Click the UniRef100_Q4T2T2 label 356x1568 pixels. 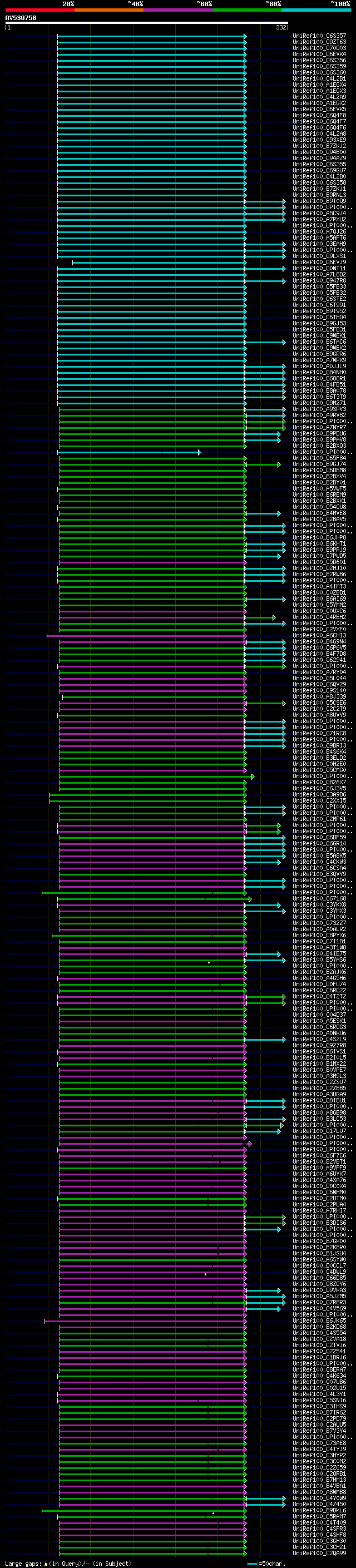coord(319,996)
